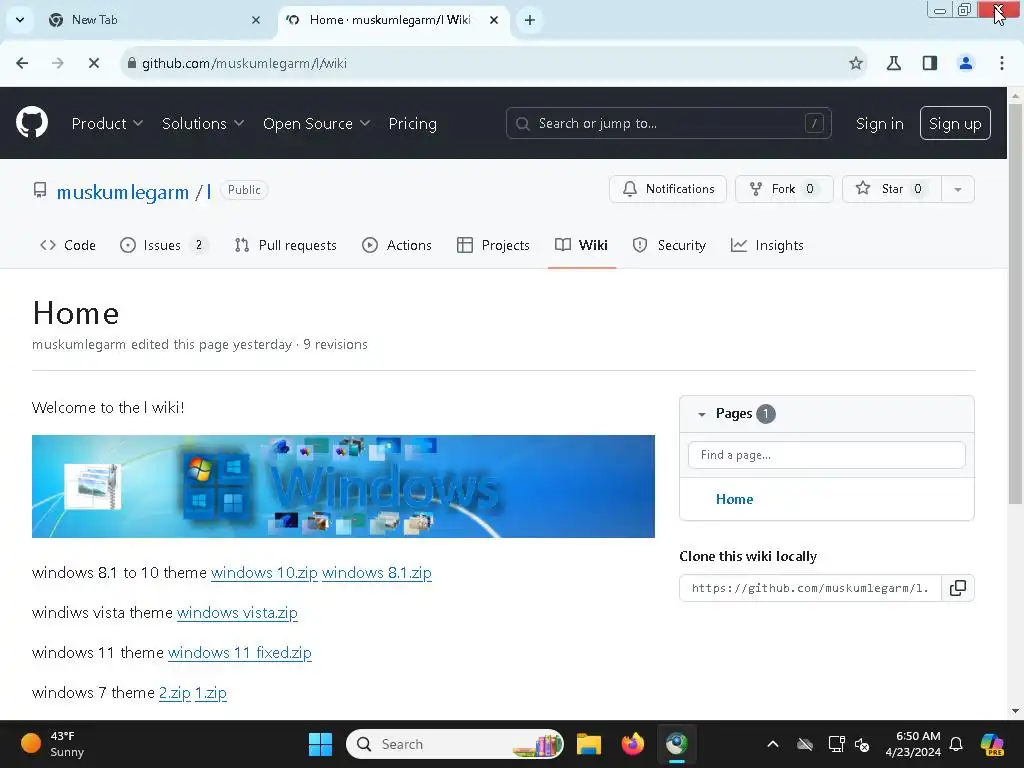Click the Windows banner image
This screenshot has width=1024, height=768.
click(x=343, y=487)
